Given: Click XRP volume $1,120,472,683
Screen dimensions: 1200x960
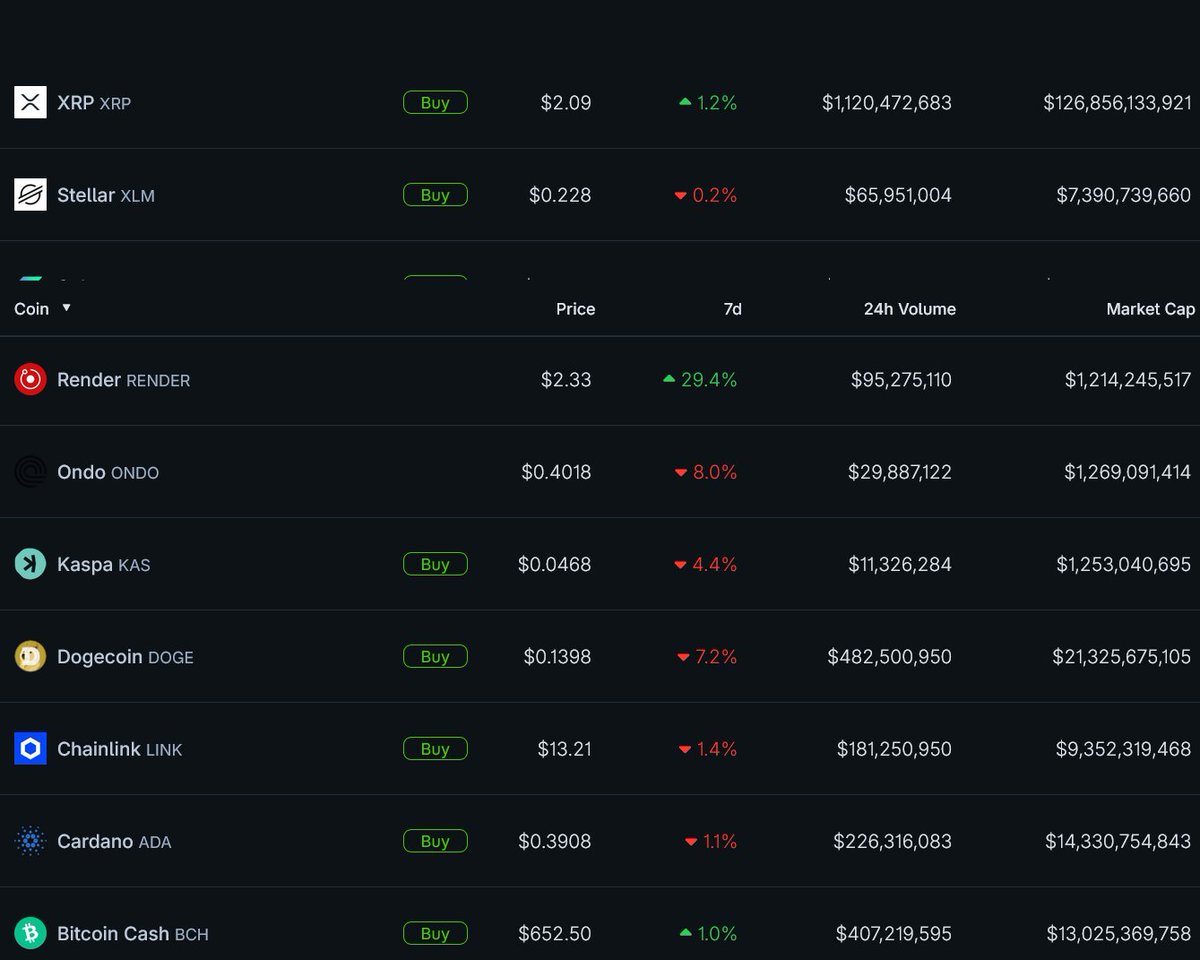Looking at the screenshot, I should pos(887,102).
